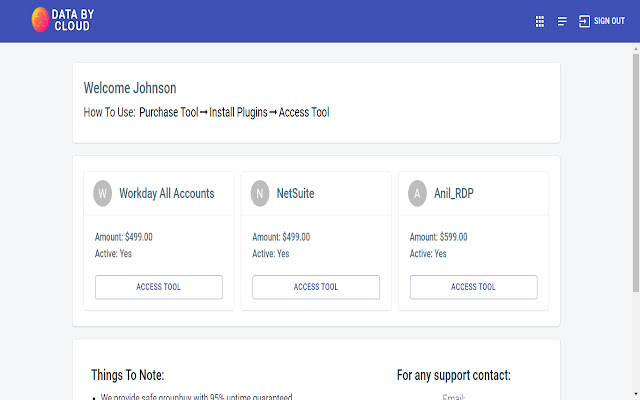The width and height of the screenshot is (640, 400).
Task: Click the Access Tool step in How To Use
Action: pos(304,112)
